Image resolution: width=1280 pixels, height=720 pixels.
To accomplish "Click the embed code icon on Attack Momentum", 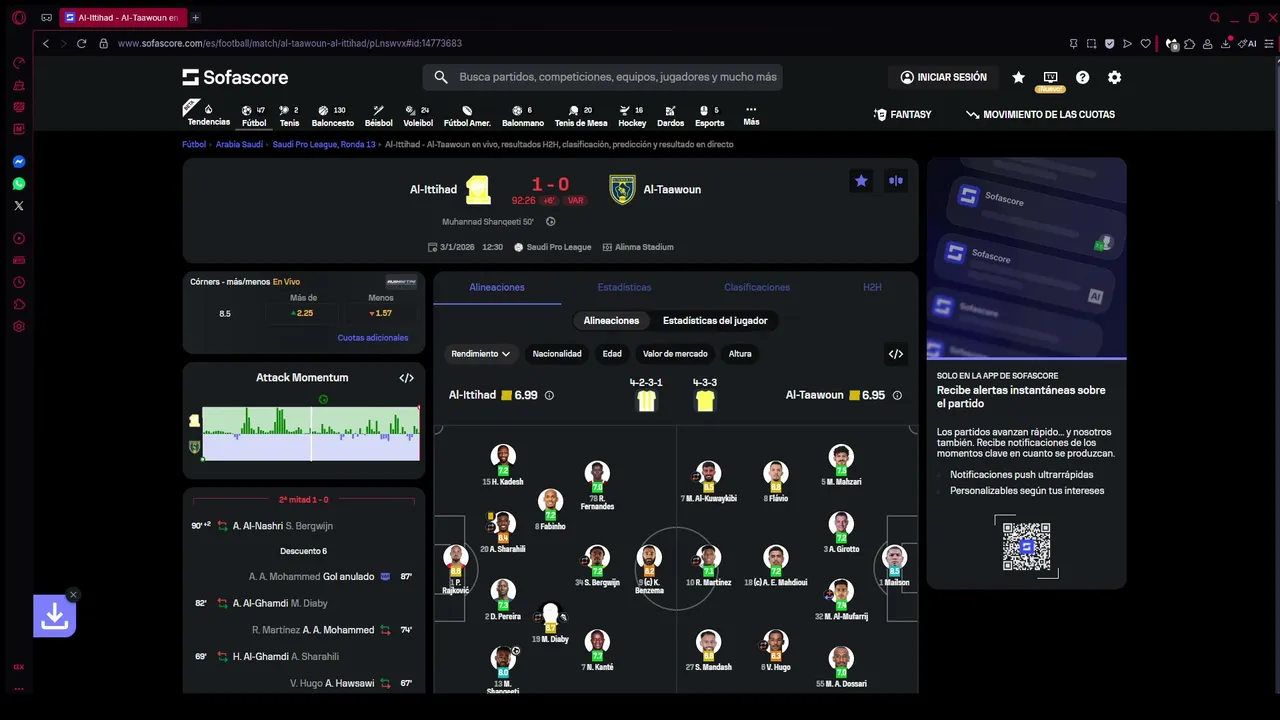I will (x=406, y=378).
